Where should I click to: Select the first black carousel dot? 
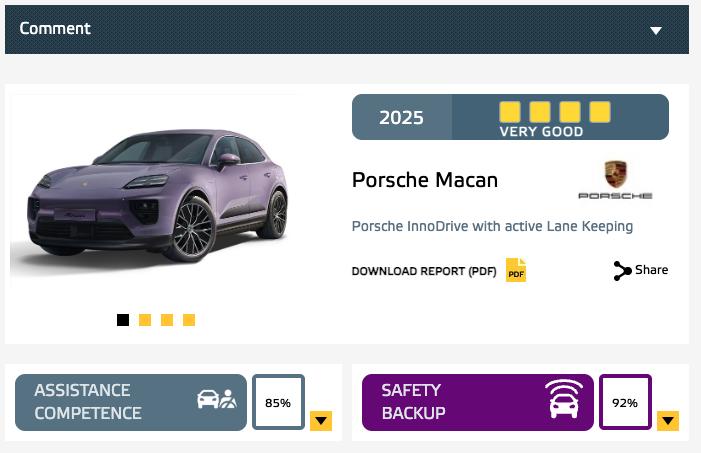pos(123,320)
